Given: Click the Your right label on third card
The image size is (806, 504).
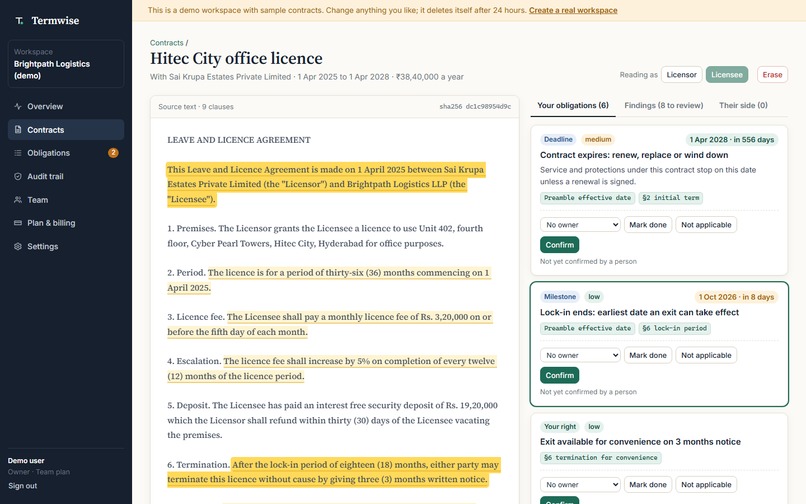Looking at the screenshot, I should click(560, 427).
